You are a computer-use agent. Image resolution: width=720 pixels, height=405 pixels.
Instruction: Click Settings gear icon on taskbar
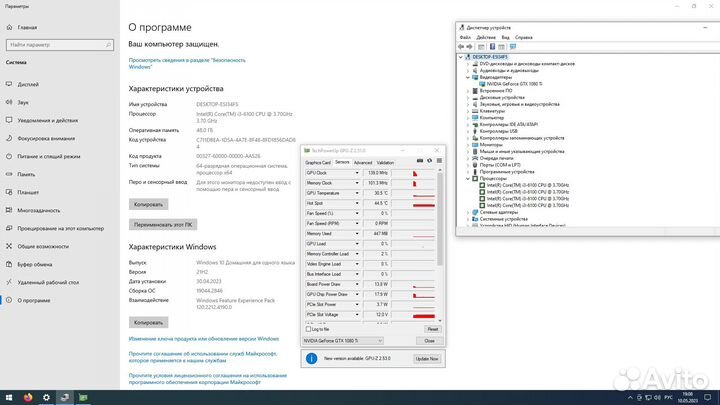(x=46, y=397)
